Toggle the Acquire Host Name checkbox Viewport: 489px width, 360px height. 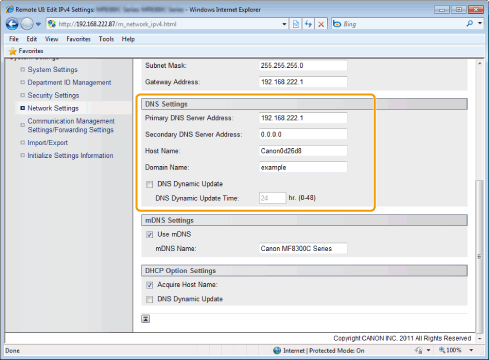point(149,285)
